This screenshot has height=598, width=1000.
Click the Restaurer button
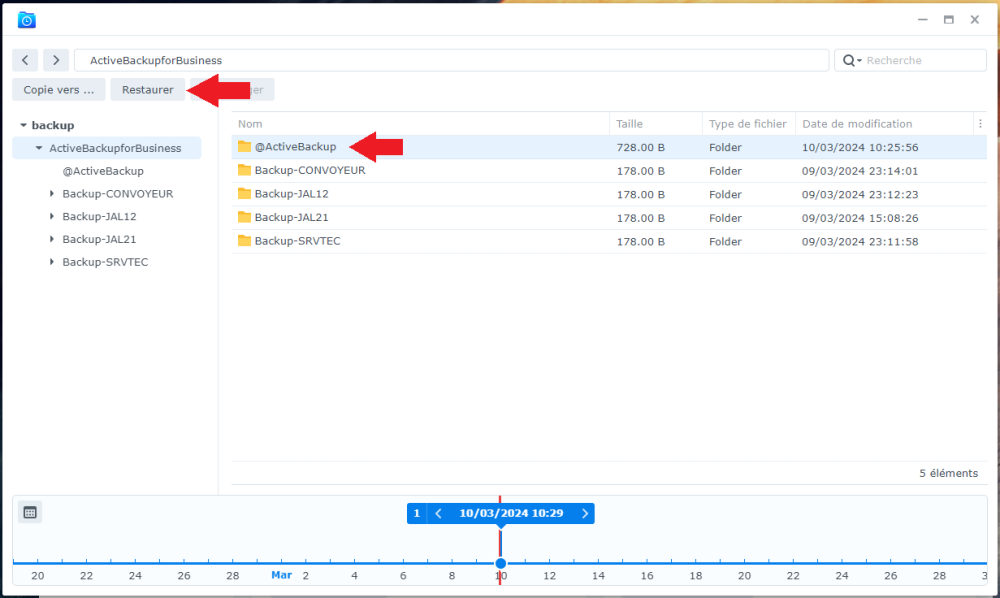tap(147, 90)
